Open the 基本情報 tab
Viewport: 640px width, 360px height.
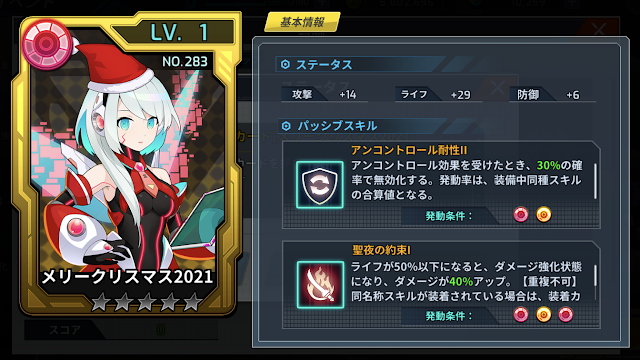click(302, 22)
